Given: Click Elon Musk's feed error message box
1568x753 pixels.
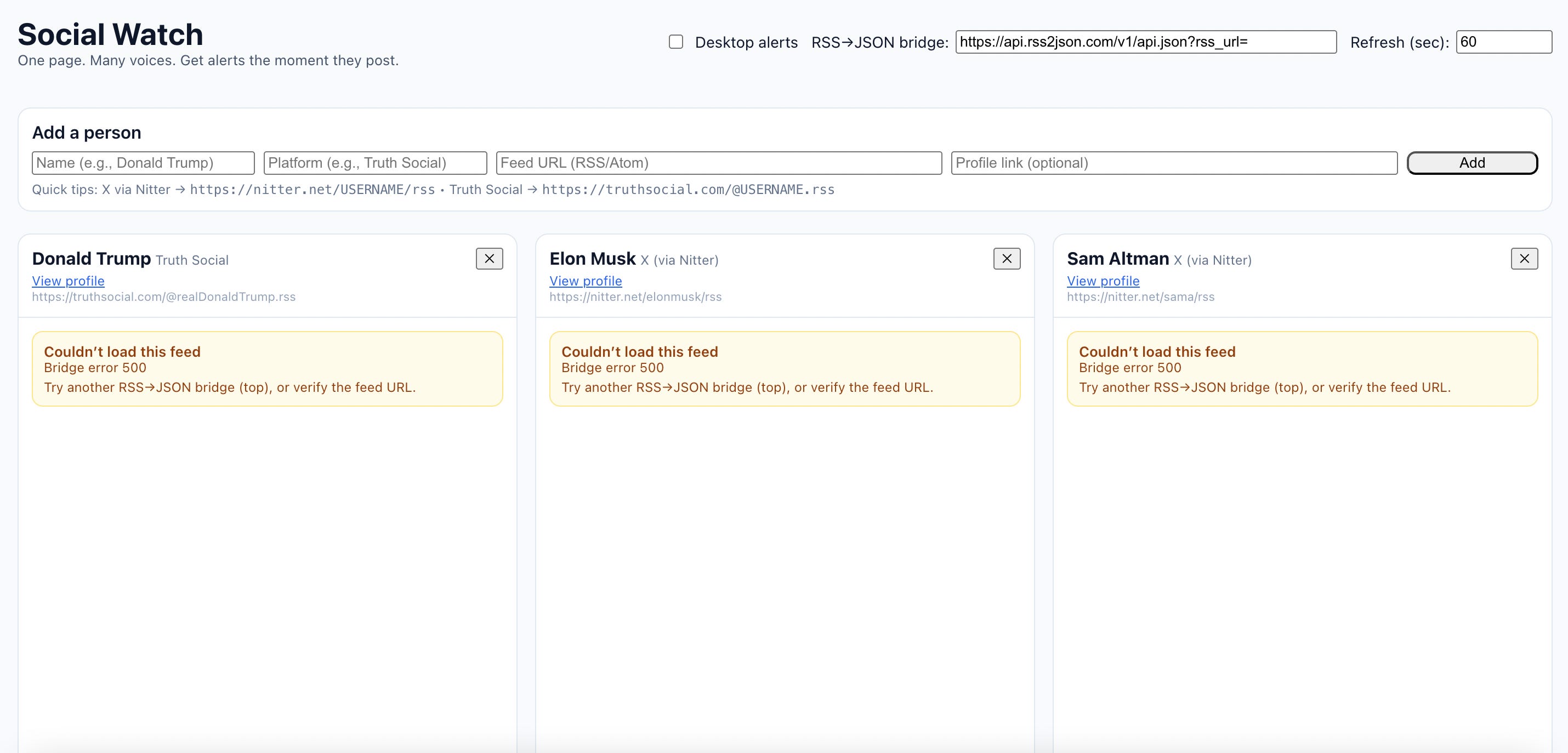Looking at the screenshot, I should [784, 369].
